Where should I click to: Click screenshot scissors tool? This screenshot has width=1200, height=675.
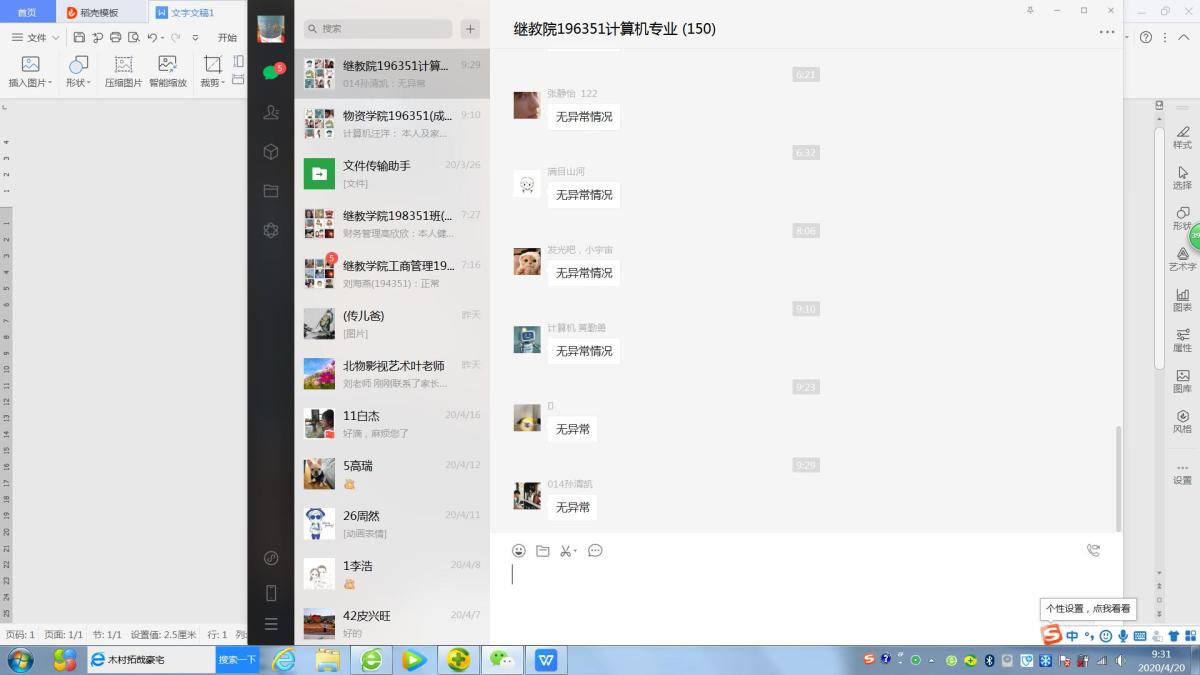coord(565,551)
